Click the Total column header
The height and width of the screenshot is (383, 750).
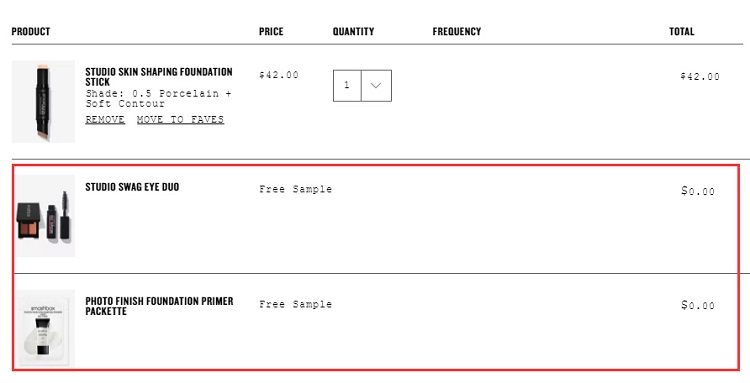[x=682, y=32]
